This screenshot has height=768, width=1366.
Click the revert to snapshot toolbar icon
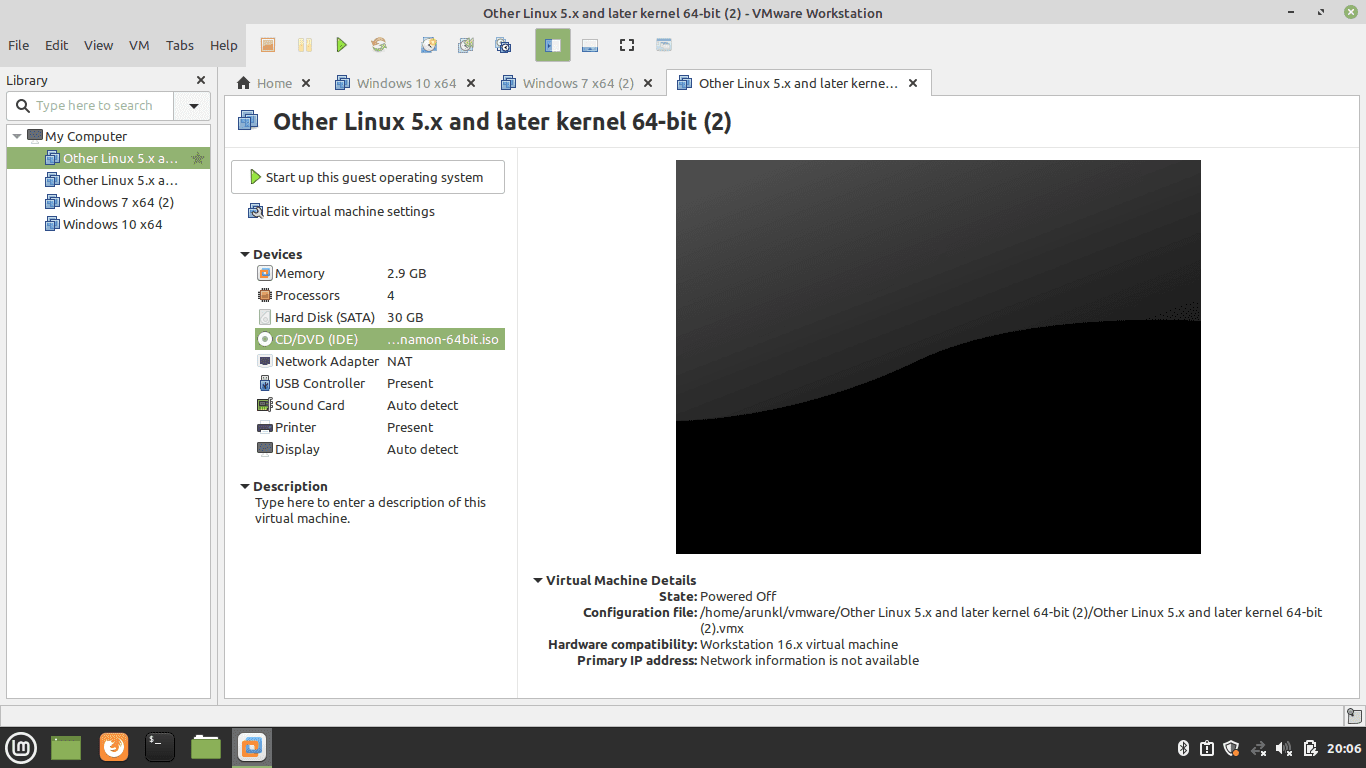[x=466, y=45]
